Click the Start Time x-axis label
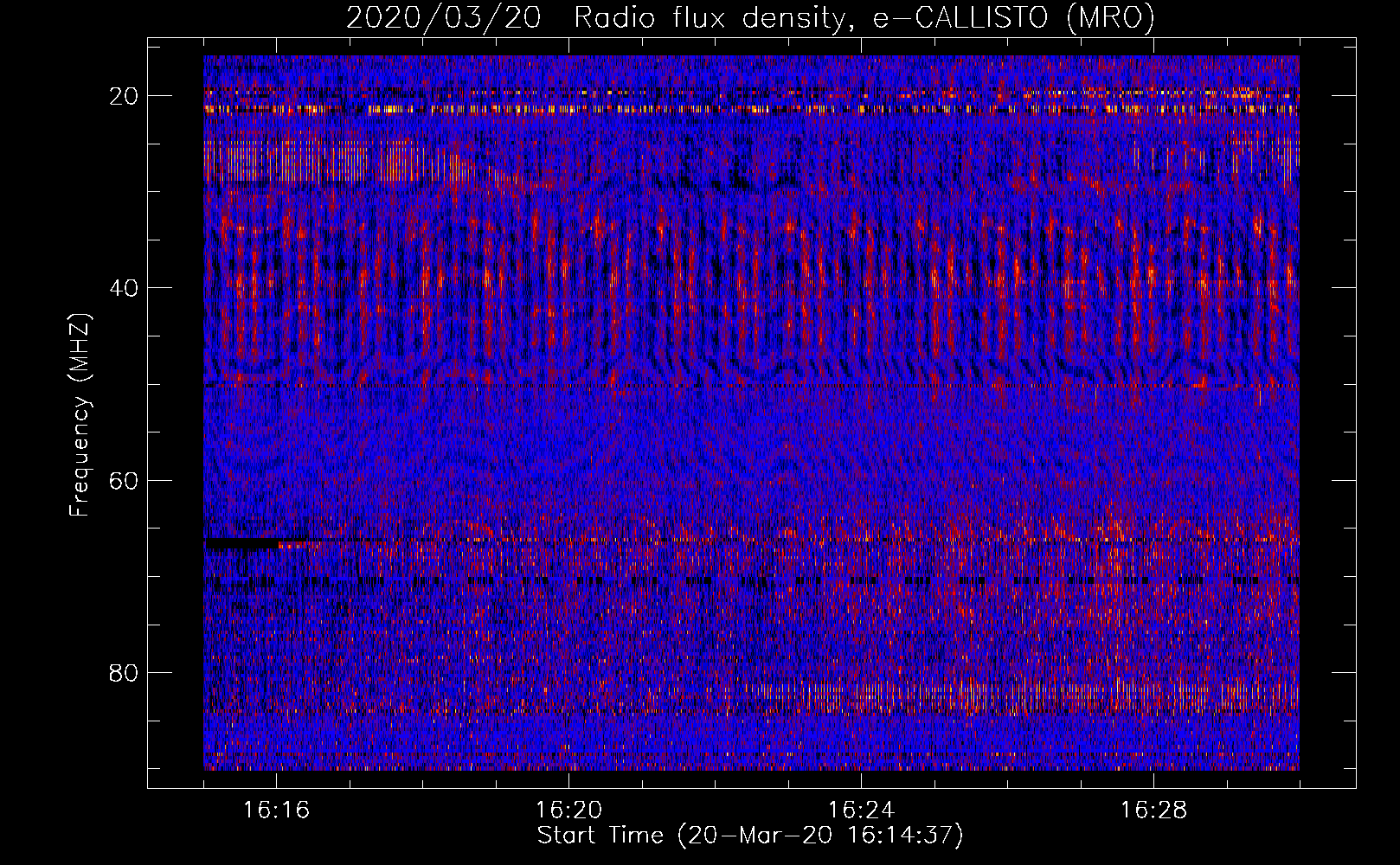This screenshot has height=865, width=1400. pos(750,836)
